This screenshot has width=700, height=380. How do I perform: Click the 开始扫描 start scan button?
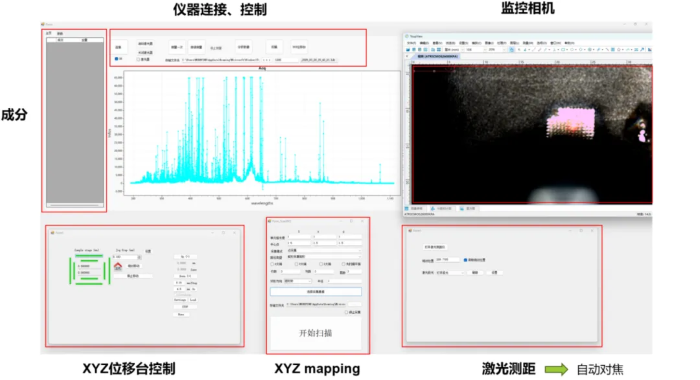pos(316,334)
